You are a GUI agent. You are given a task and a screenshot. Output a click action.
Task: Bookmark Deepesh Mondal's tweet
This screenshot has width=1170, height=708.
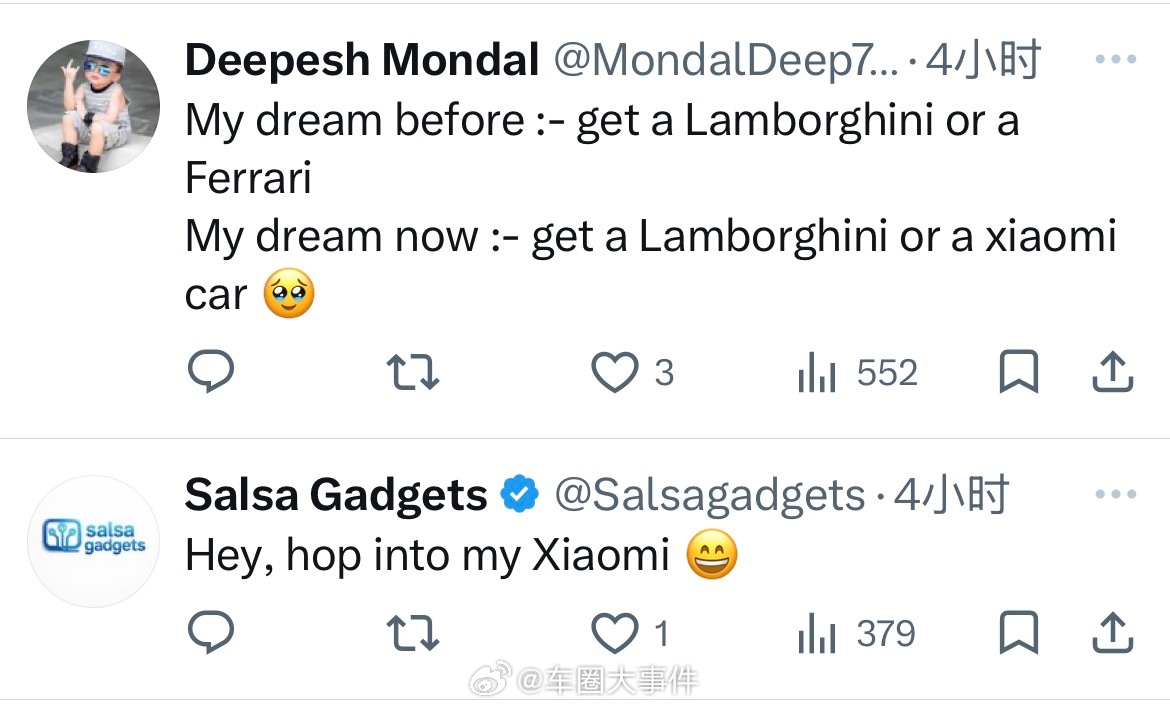click(x=1019, y=373)
